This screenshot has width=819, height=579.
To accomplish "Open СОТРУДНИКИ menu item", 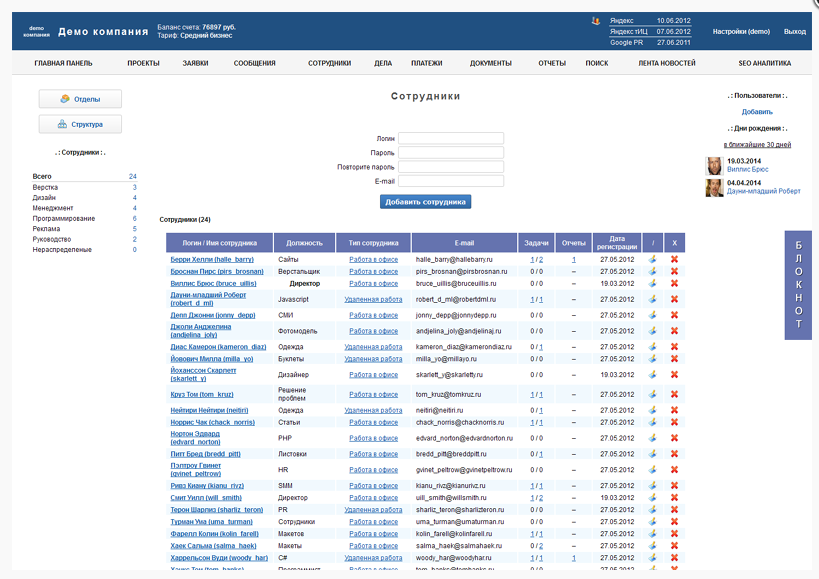I will click(330, 63).
